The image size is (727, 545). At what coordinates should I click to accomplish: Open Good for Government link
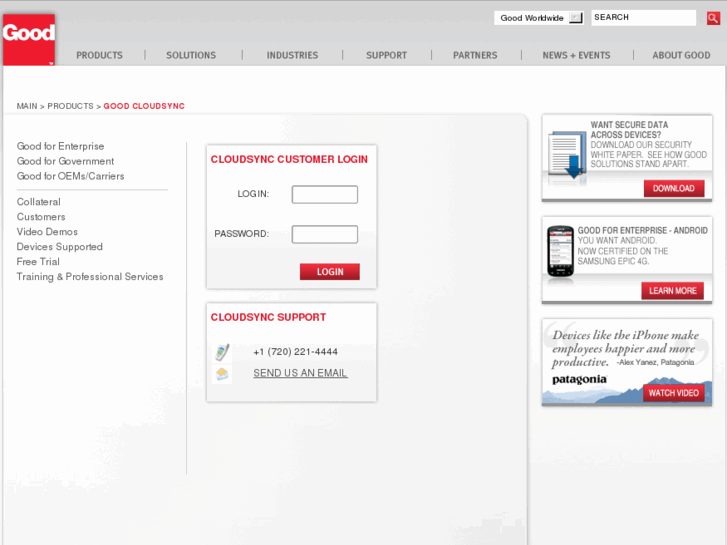pyautogui.click(x=65, y=161)
